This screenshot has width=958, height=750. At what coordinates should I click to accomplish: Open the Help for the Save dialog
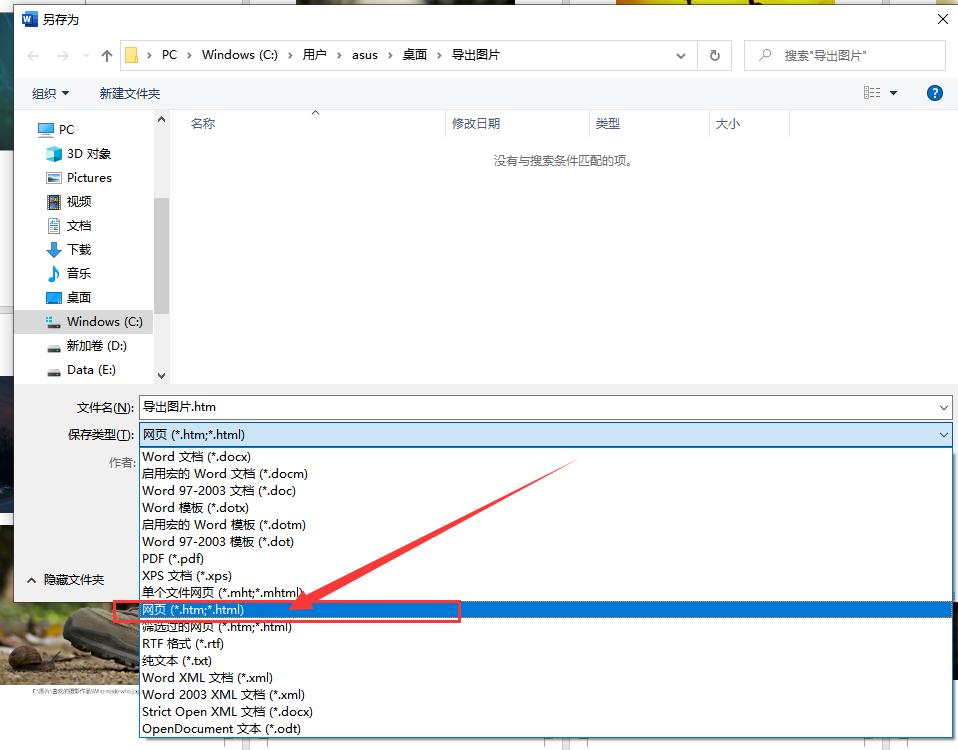933,93
